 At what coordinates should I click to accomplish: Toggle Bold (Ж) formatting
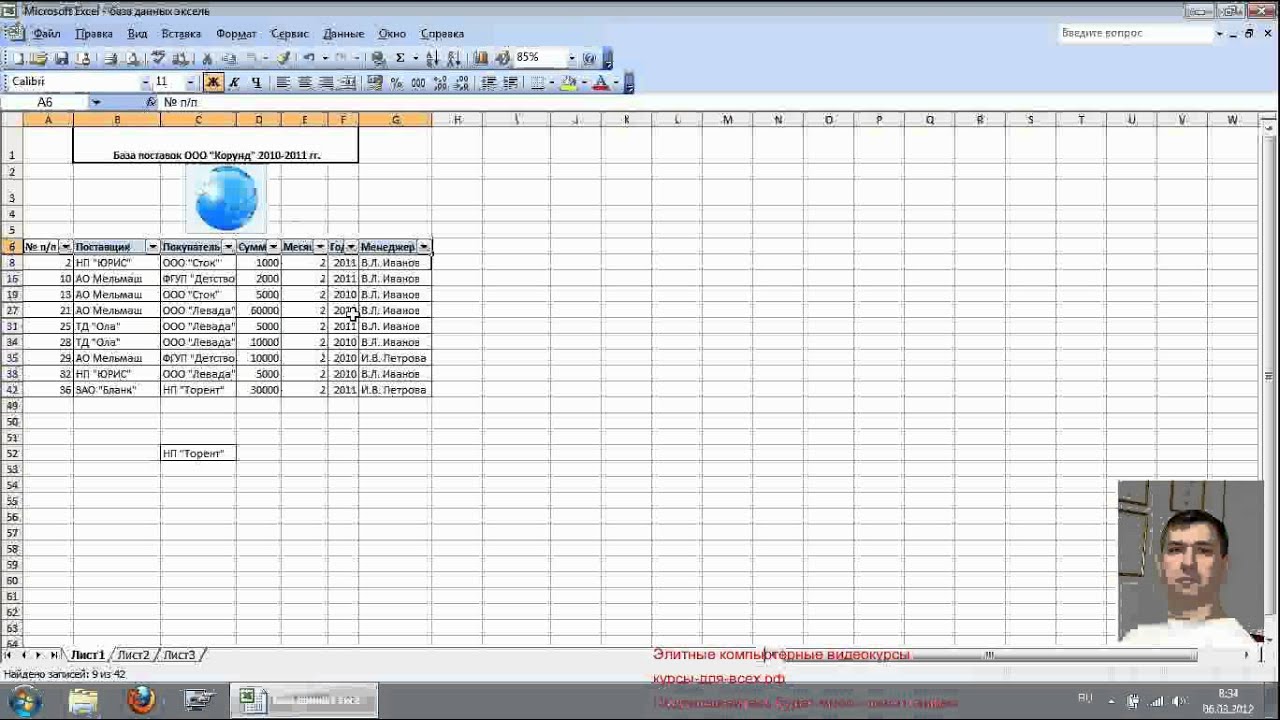click(x=213, y=83)
